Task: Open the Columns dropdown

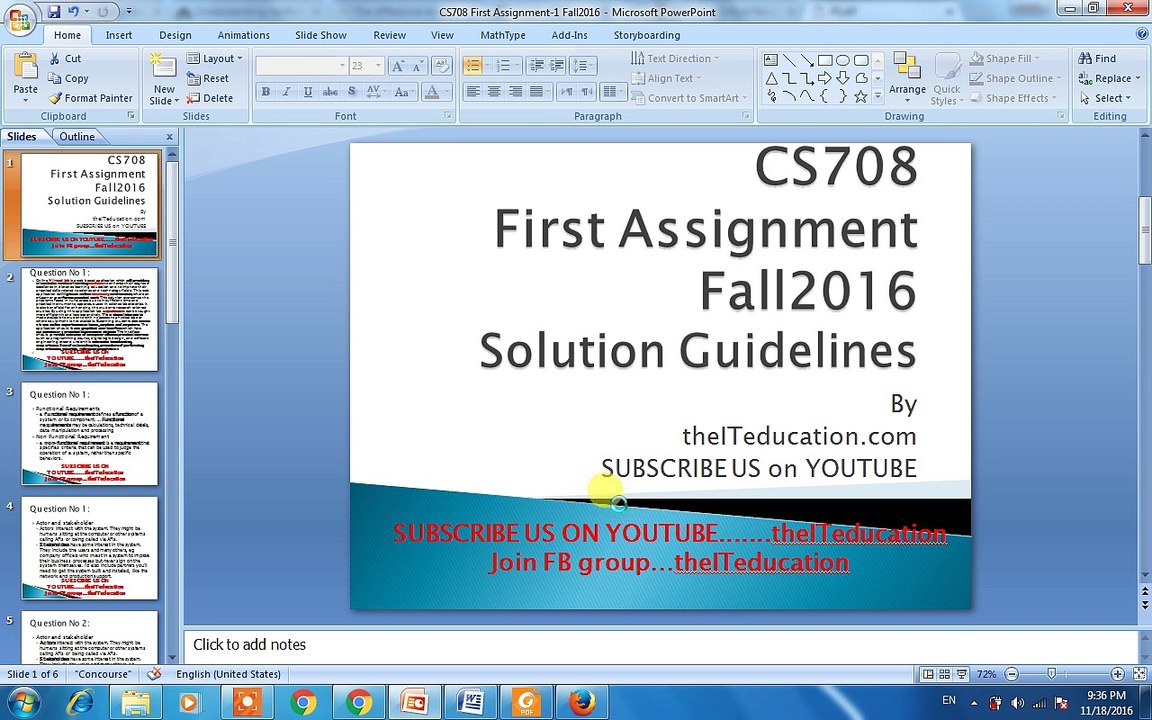Action: tap(611, 92)
